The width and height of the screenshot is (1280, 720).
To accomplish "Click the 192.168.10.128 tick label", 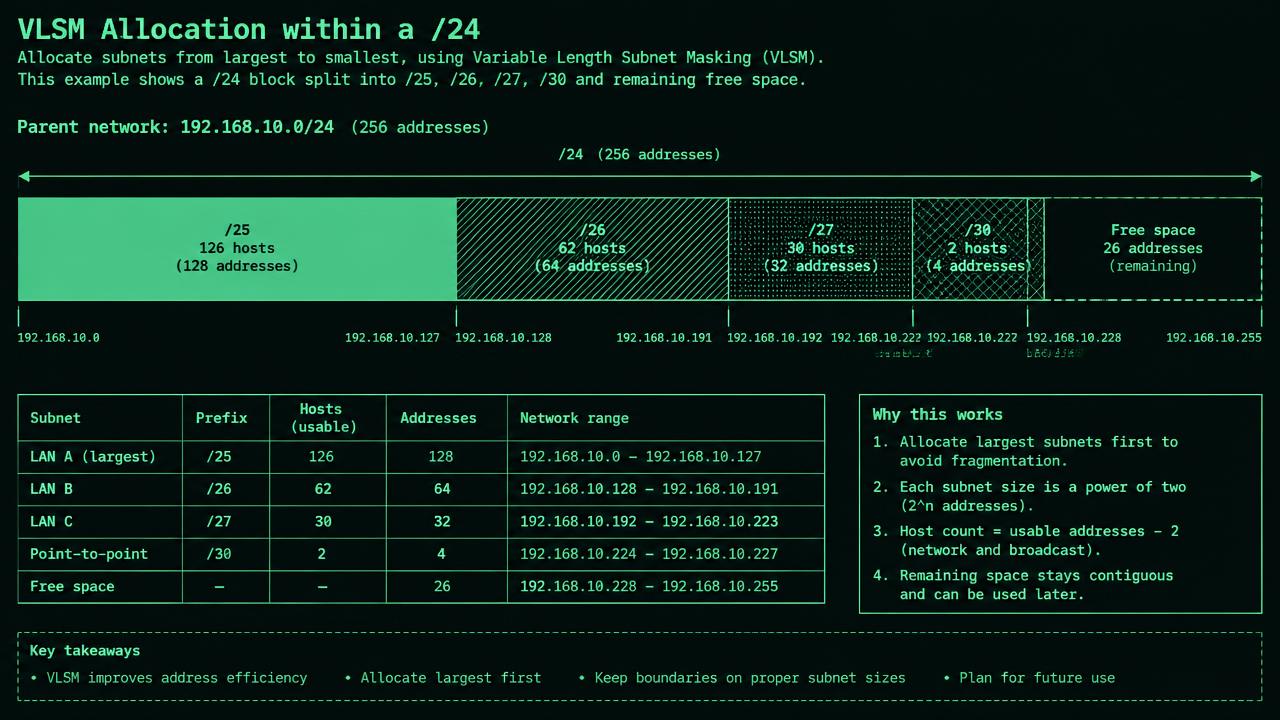I will tap(503, 338).
